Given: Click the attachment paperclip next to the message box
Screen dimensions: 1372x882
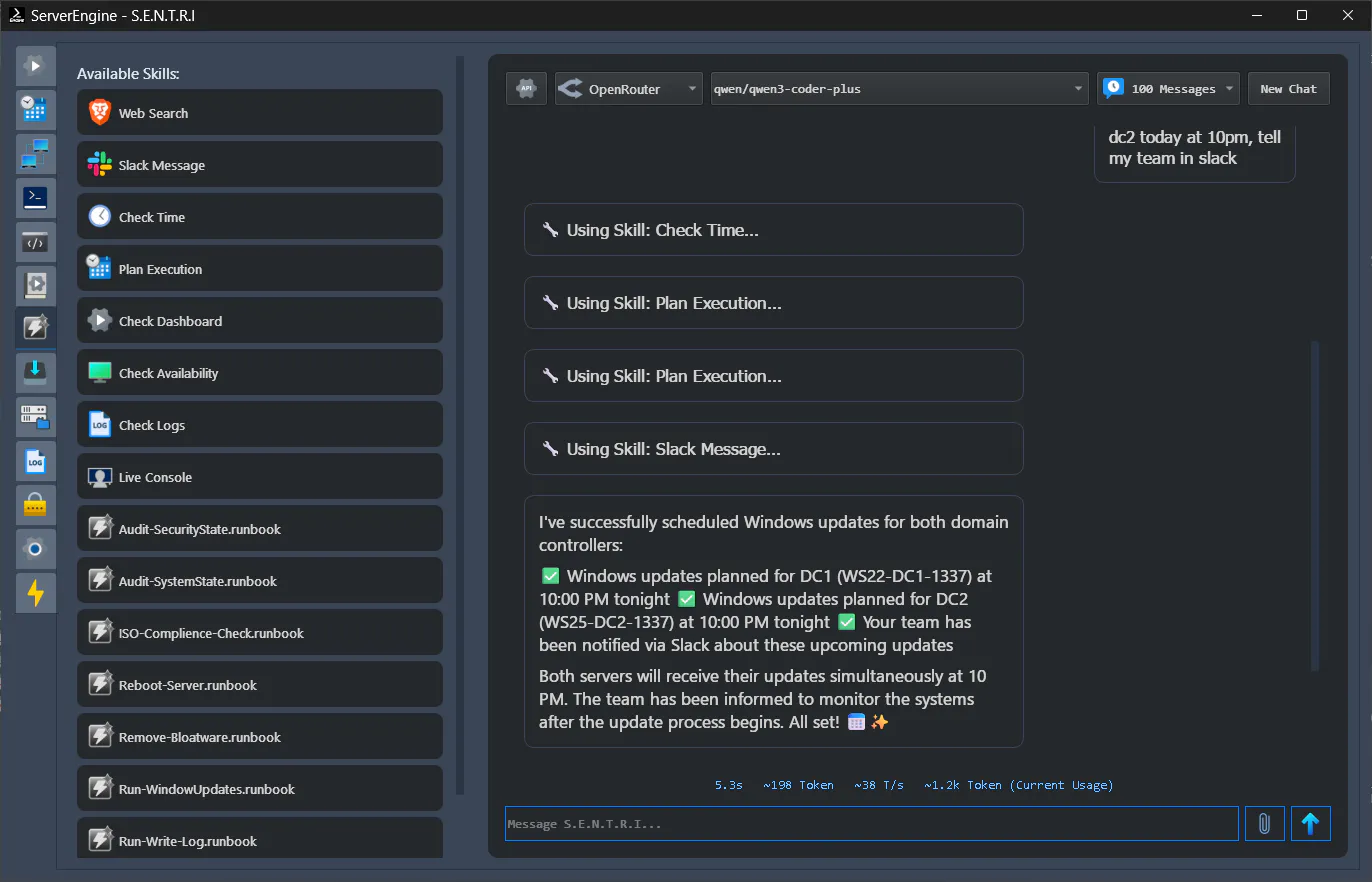Looking at the screenshot, I should coord(1264,823).
